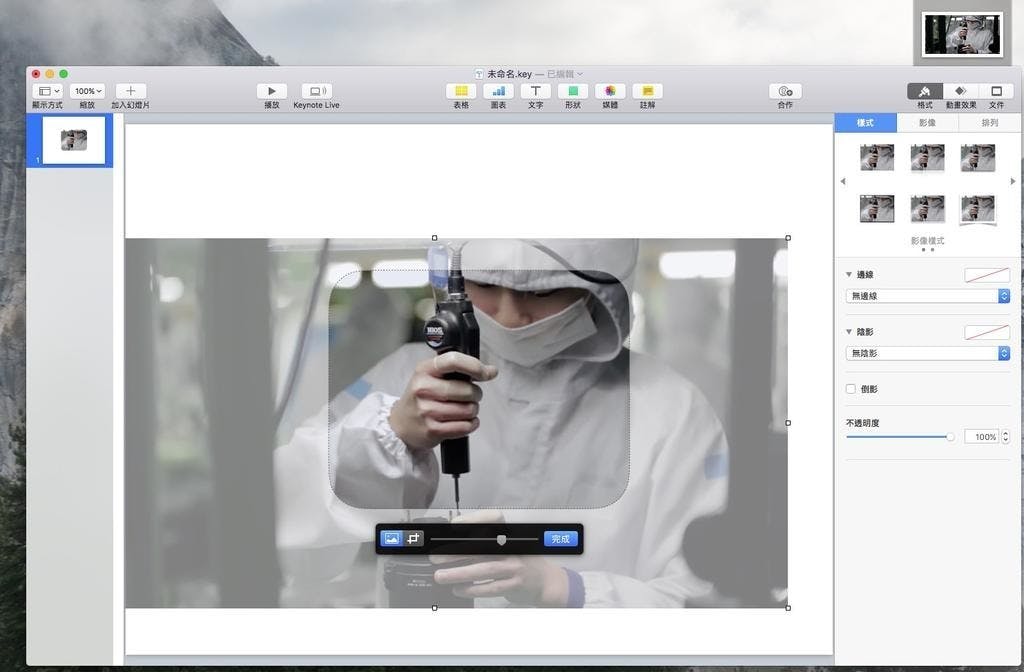Open the shadow dropdown (無陰影)

927,353
